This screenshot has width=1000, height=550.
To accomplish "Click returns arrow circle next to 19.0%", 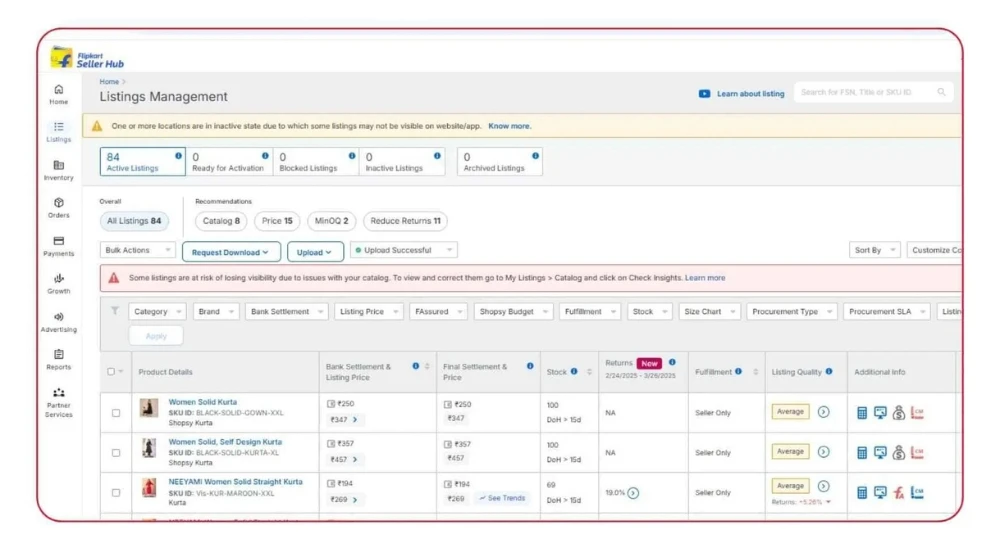I will [633, 493].
